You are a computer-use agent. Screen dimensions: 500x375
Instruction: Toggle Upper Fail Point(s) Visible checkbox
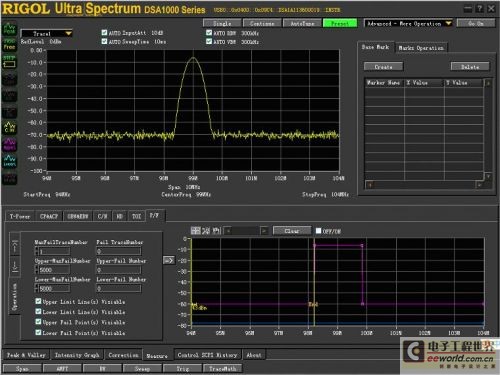pyautogui.click(x=38, y=322)
